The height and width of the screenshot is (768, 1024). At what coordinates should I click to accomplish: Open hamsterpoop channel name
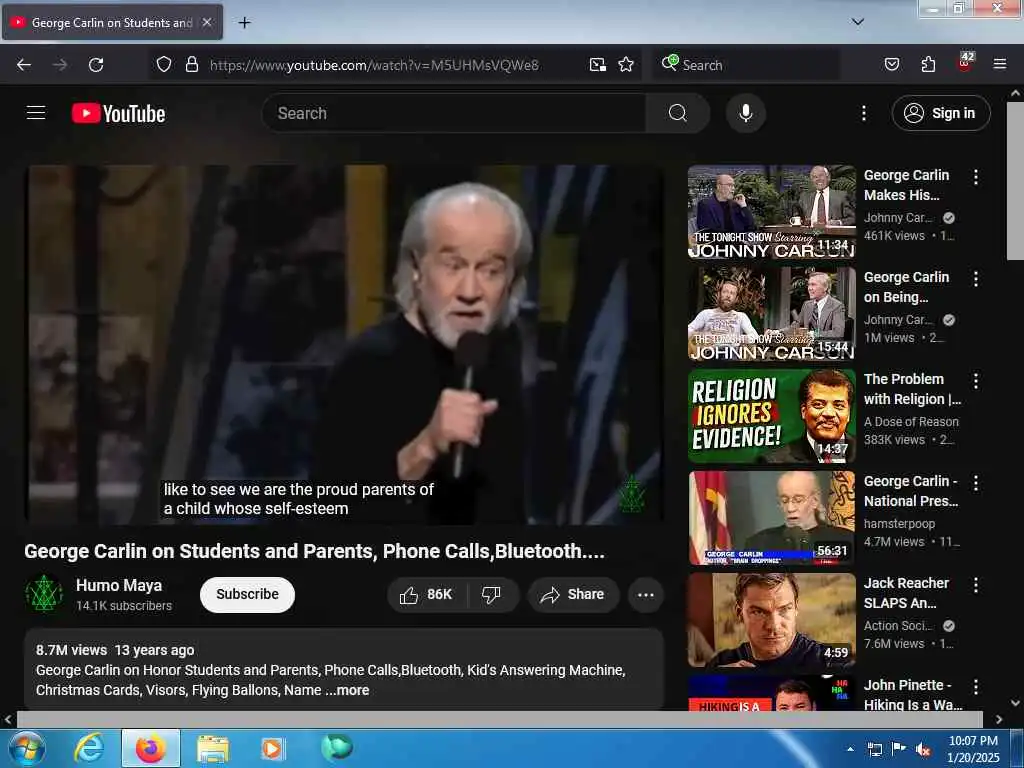899,524
